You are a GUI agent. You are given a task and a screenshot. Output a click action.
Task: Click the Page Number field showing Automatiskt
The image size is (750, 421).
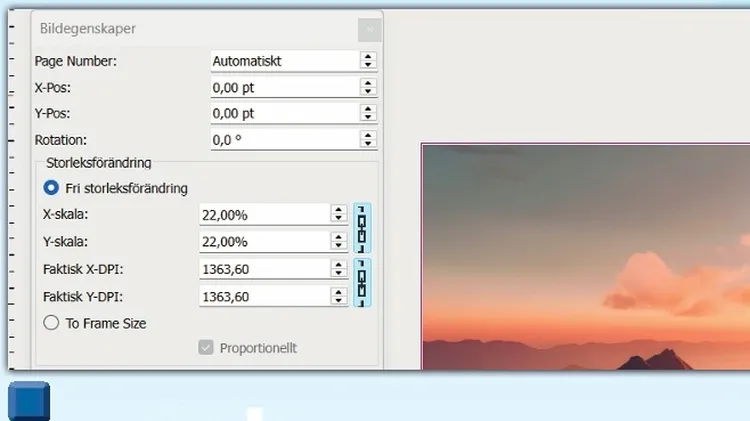pyautogui.click(x=285, y=61)
